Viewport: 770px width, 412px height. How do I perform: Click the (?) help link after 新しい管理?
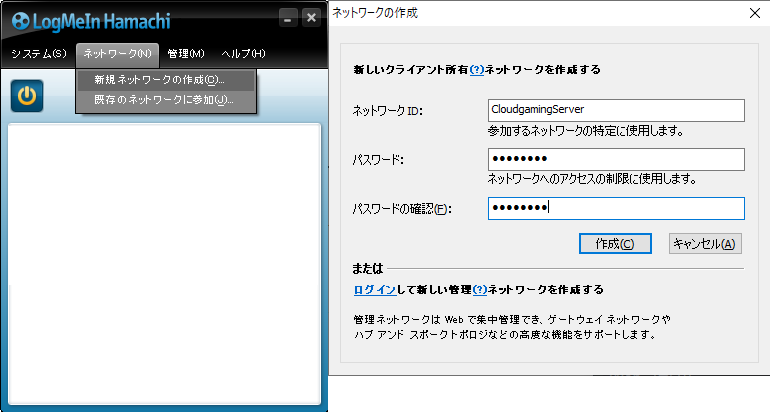point(480,290)
